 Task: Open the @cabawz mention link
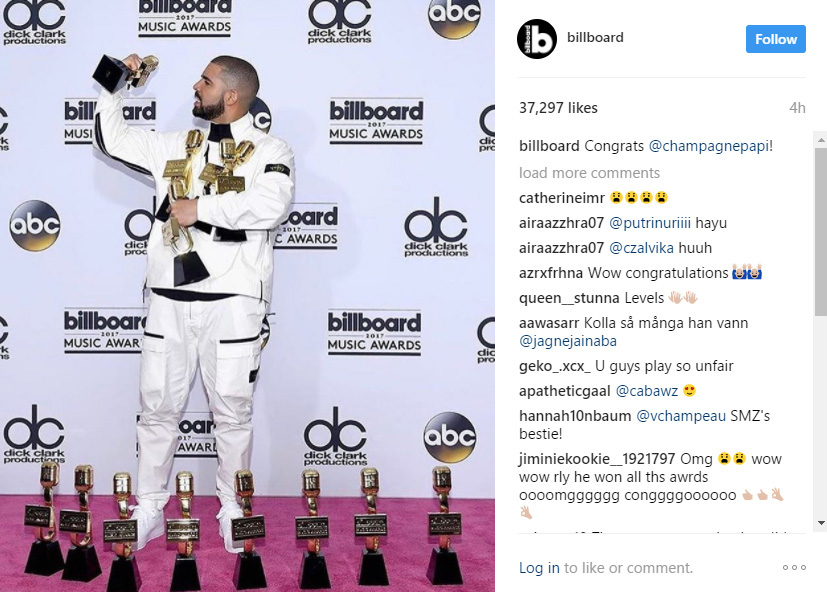click(x=647, y=391)
